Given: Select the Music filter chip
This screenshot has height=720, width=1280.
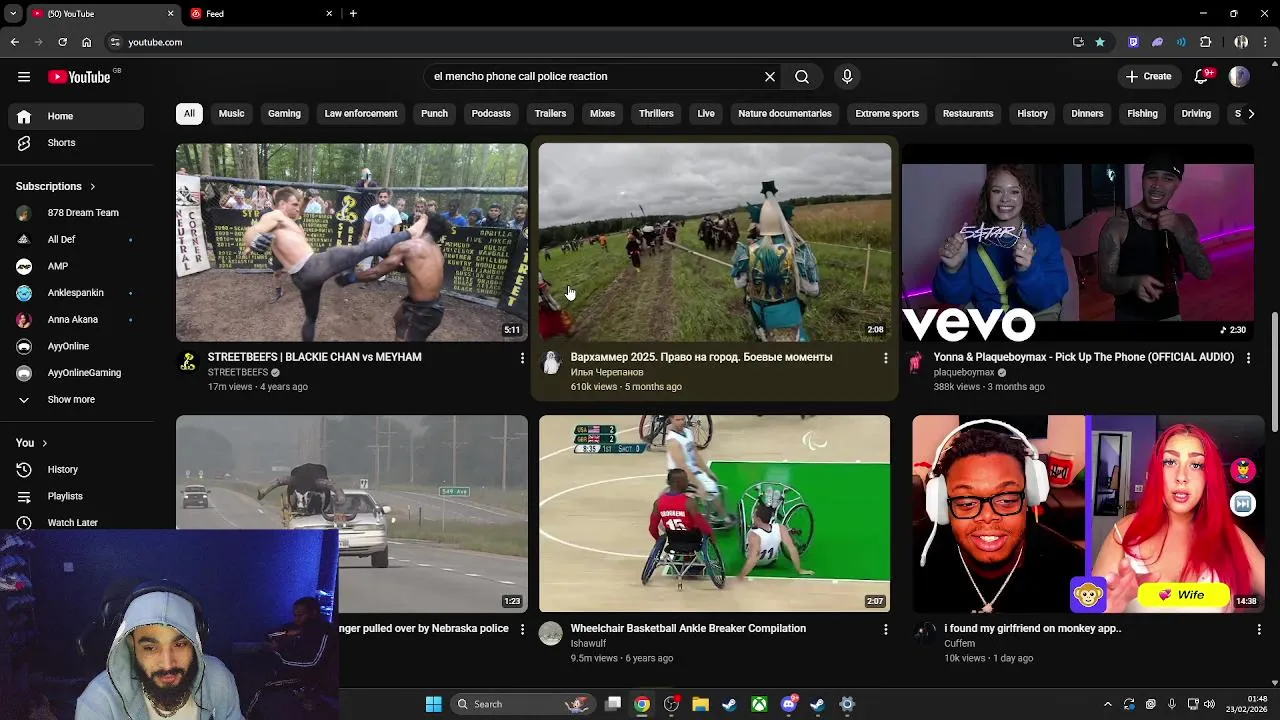Looking at the screenshot, I should click(x=231, y=113).
